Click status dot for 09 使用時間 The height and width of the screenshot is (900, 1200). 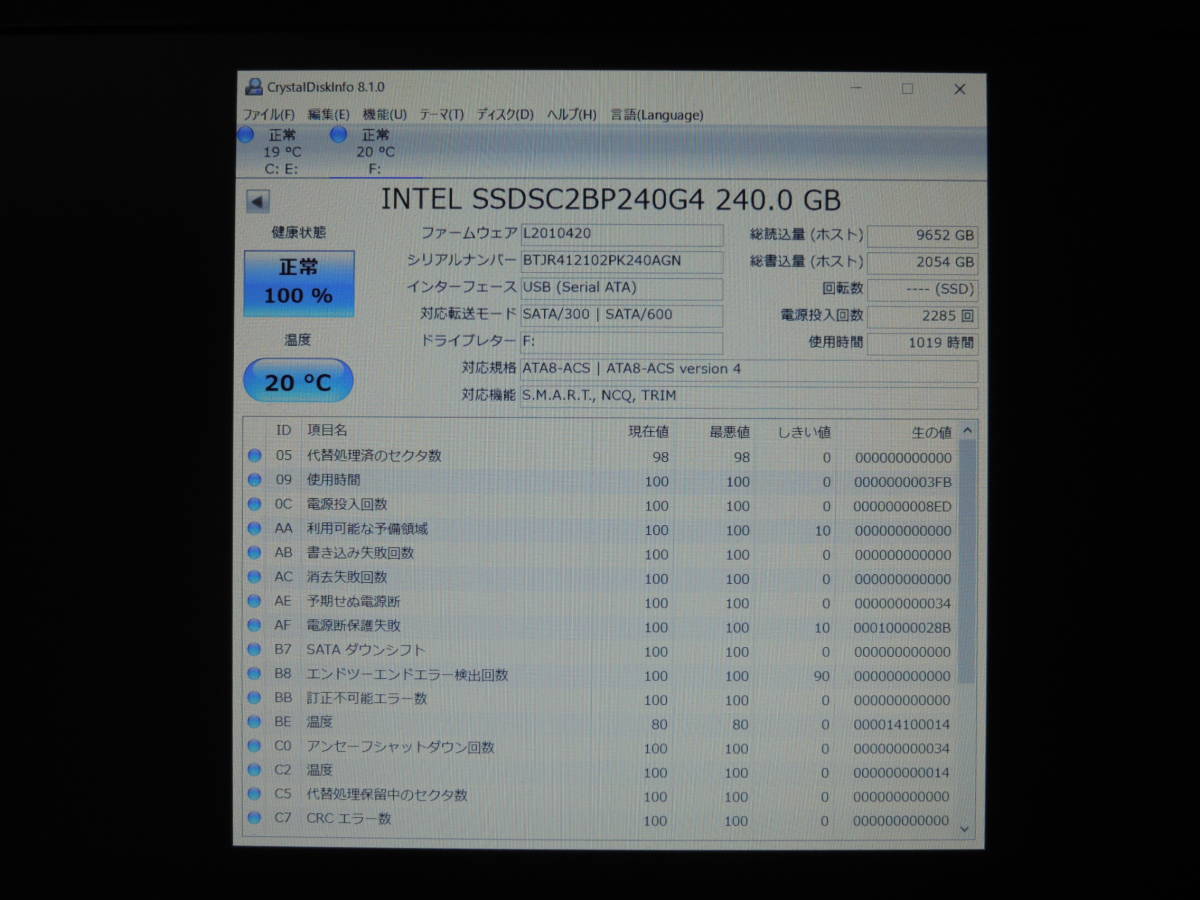tap(254, 481)
